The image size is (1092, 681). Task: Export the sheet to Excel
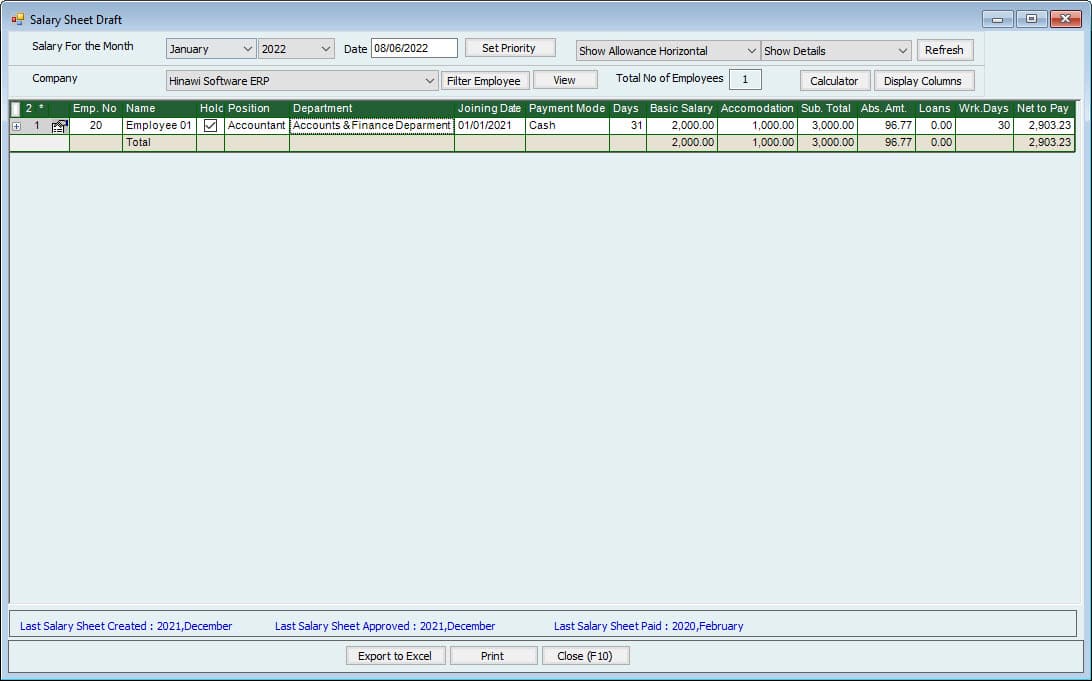(395, 656)
